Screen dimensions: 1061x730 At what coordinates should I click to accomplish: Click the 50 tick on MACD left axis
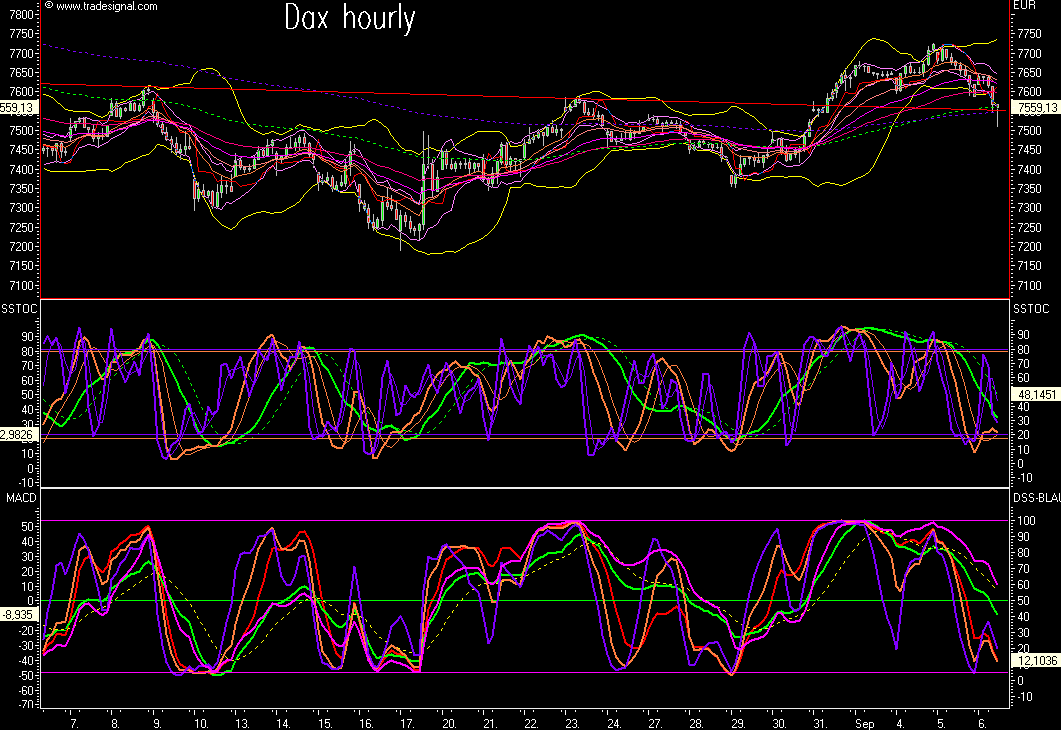click(28, 526)
